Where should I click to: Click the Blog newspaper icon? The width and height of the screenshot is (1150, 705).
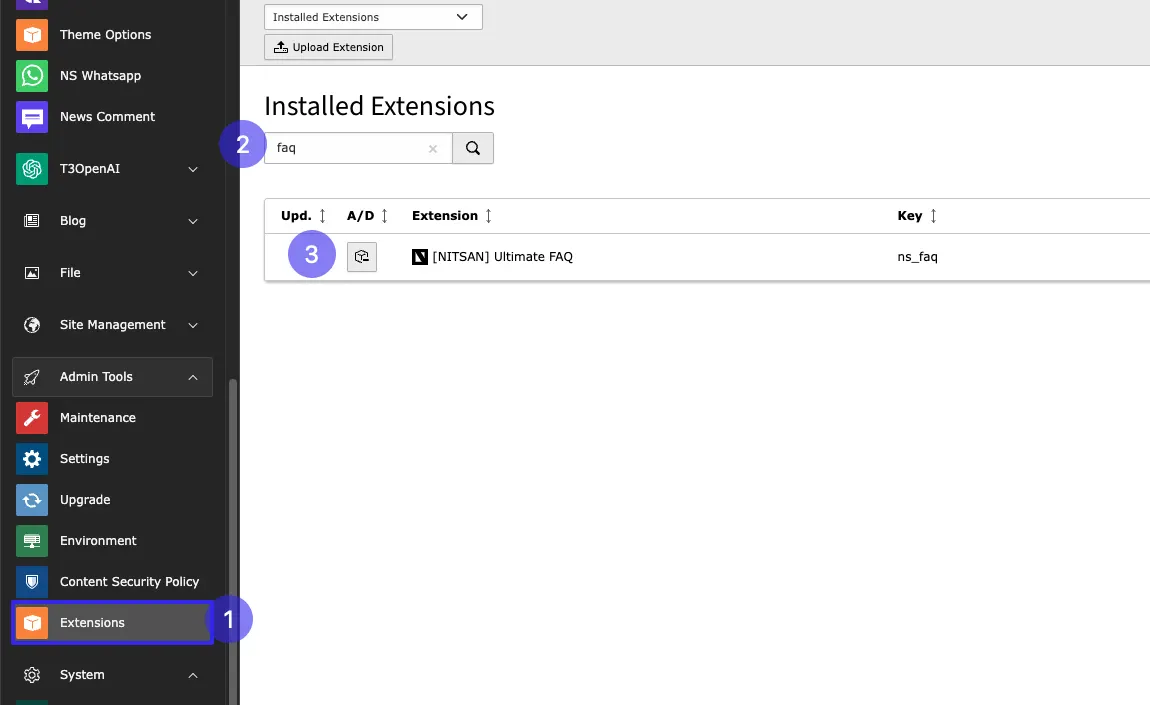tap(32, 221)
